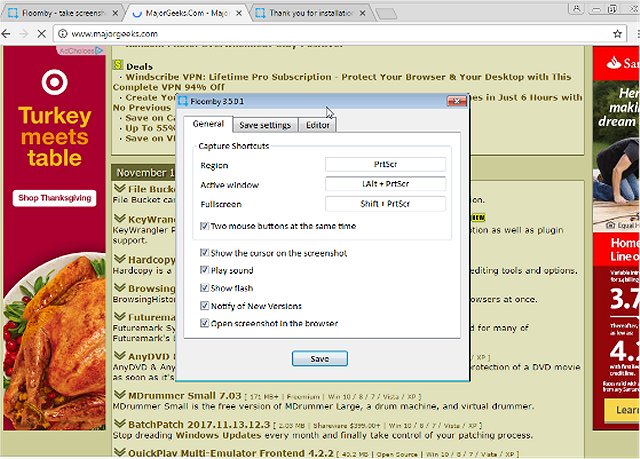Click the Deals section icon
640x459 pixels.
pos(118,65)
